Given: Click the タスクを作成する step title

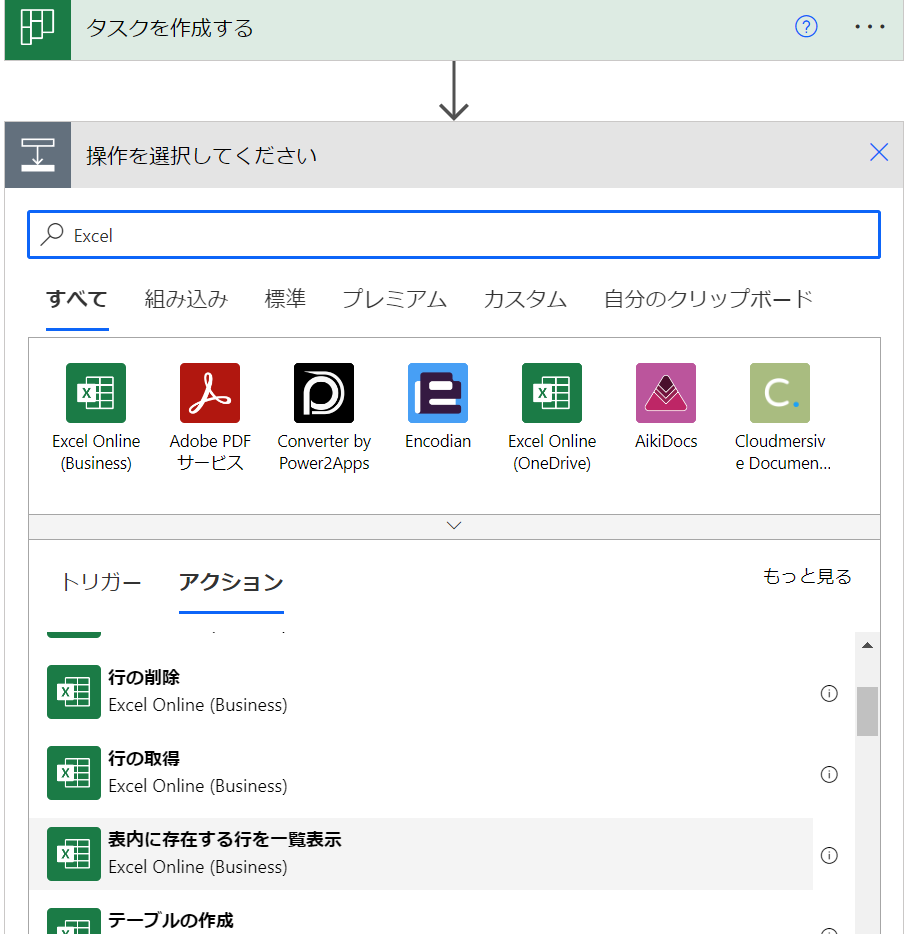Looking at the screenshot, I should tap(170, 28).
